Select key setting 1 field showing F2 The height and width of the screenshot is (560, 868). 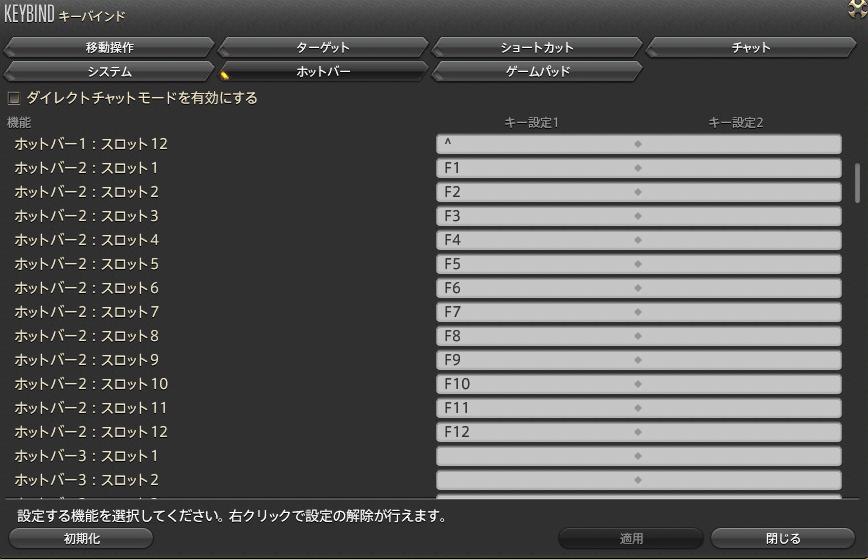pos(537,192)
